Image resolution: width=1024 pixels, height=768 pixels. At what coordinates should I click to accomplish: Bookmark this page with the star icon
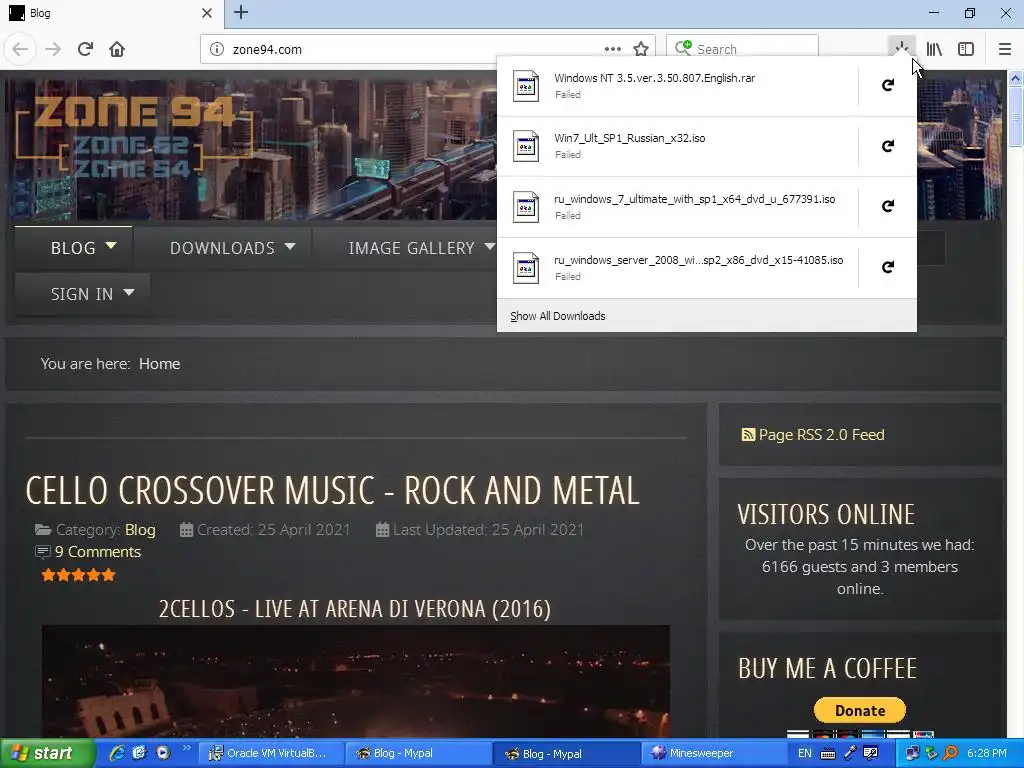click(x=641, y=49)
